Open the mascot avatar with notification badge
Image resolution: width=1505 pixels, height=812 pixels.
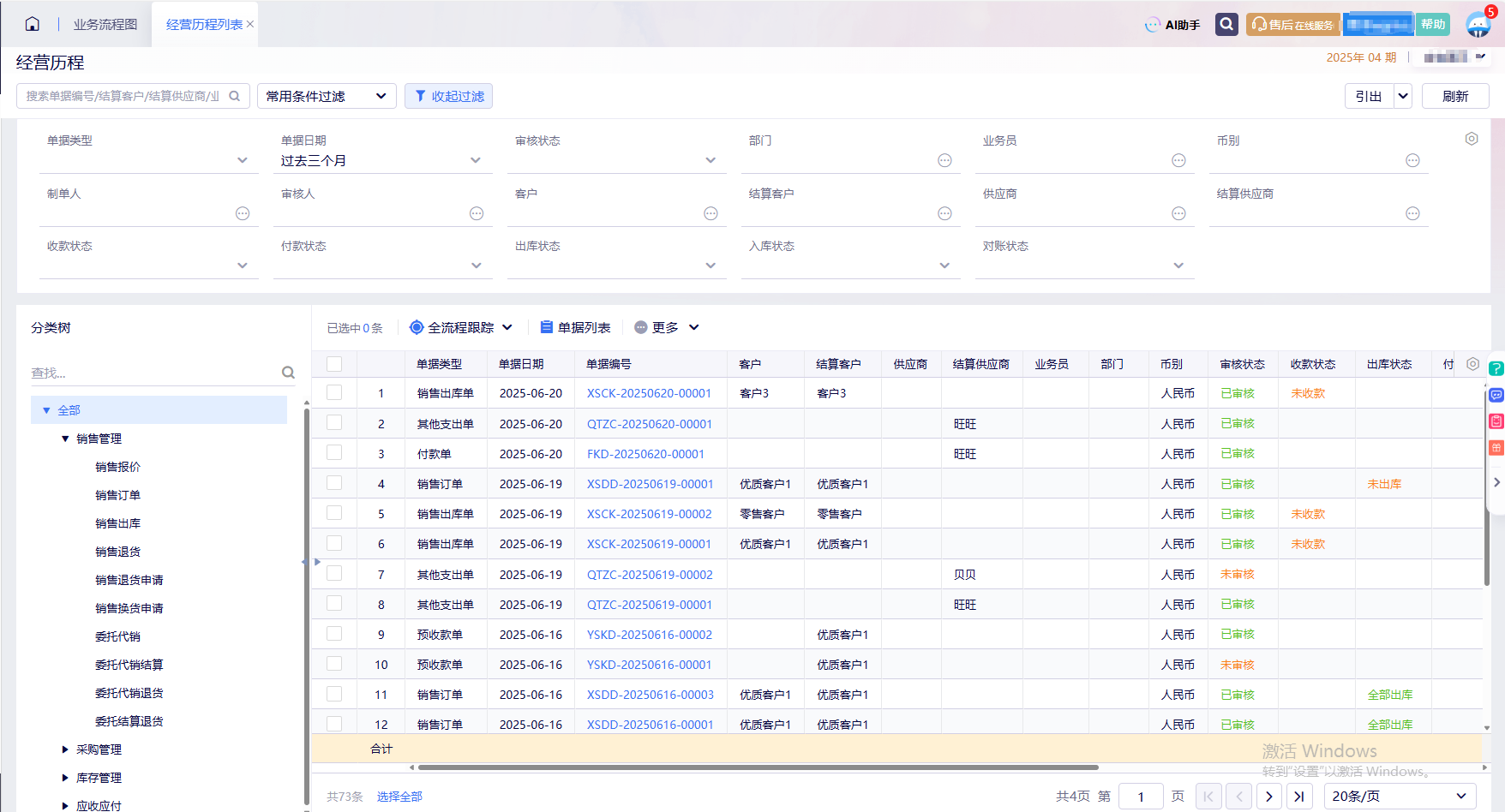pyautogui.click(x=1478, y=24)
